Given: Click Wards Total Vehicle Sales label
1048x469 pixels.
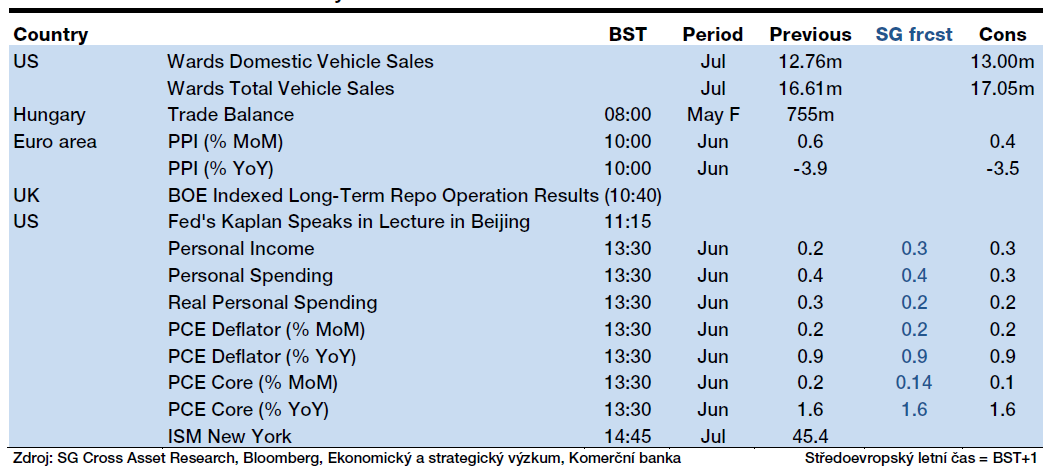Looking at the screenshot, I should [280, 88].
